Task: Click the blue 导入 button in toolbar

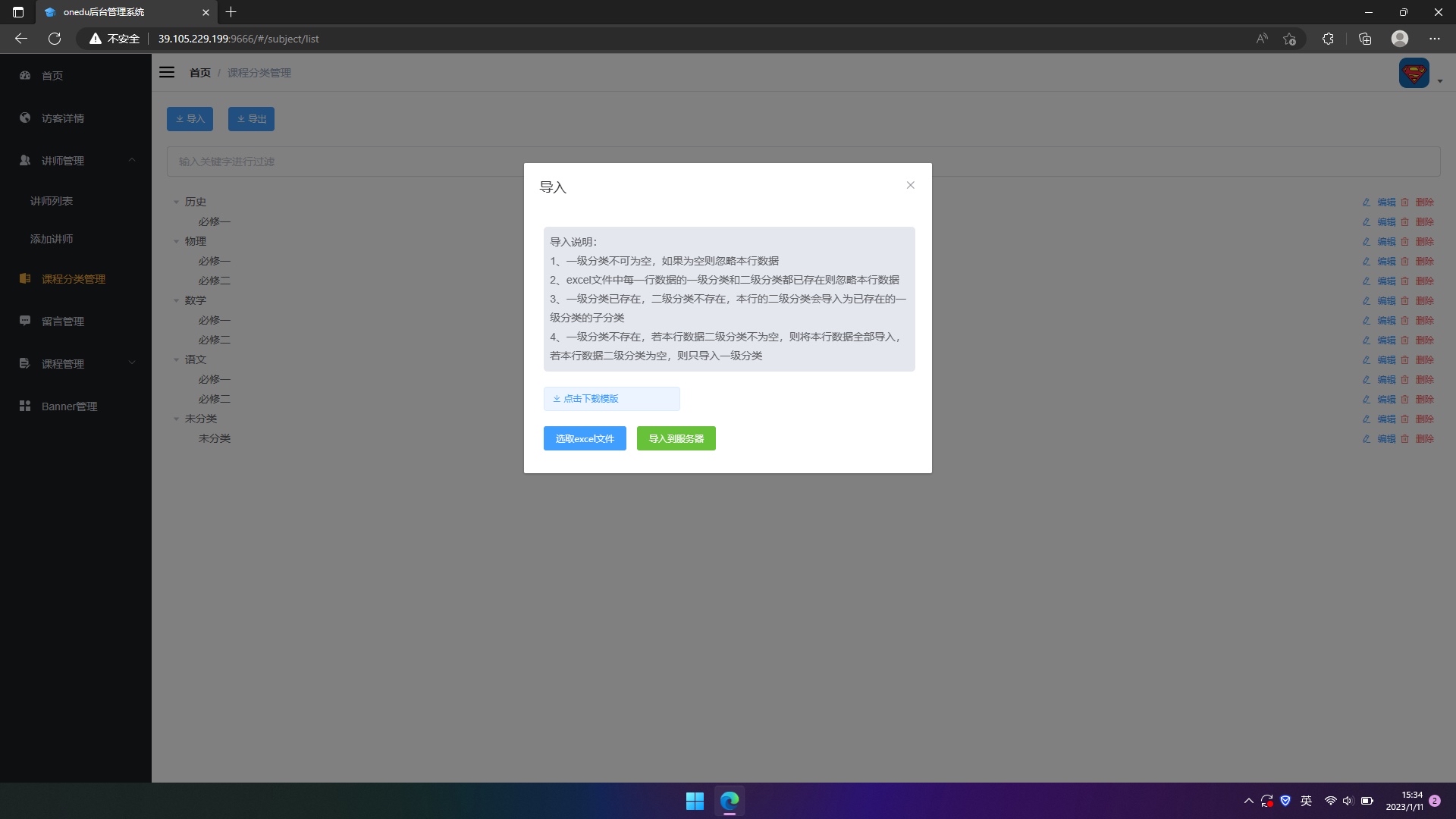Action: [x=190, y=119]
